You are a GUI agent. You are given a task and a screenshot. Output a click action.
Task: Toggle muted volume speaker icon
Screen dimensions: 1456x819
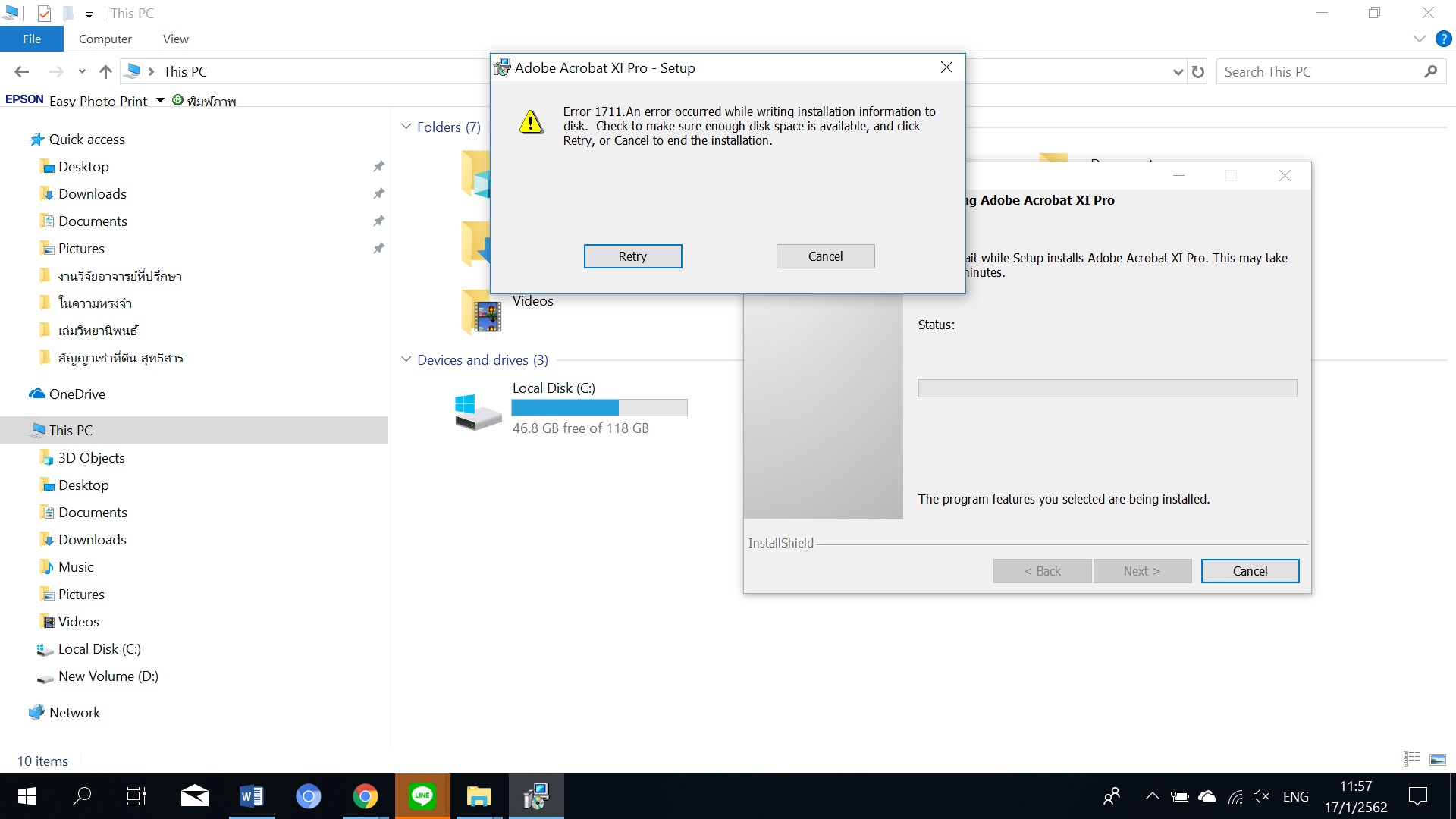(1261, 796)
